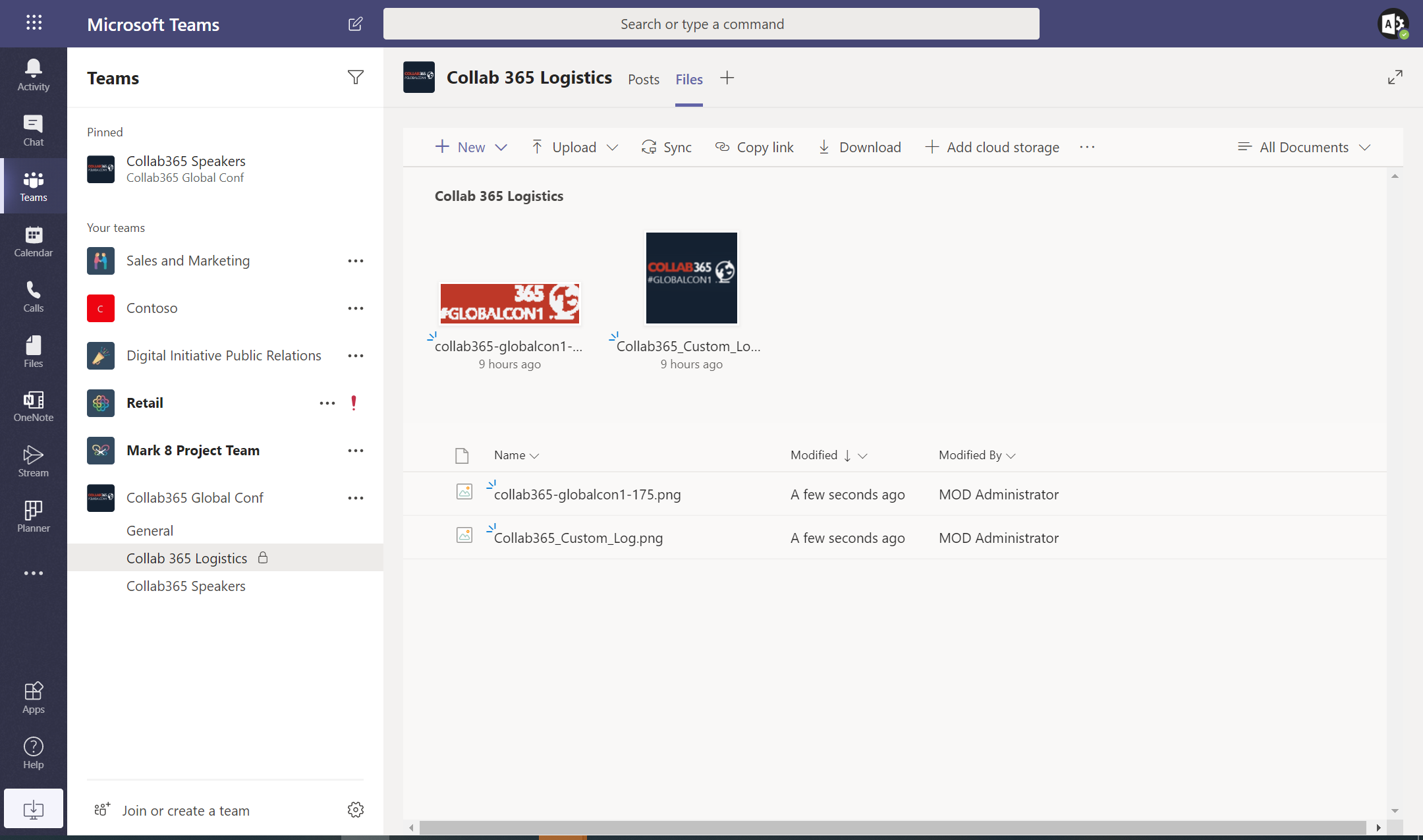This screenshot has width=1423, height=840.
Task: Show more apps ellipsis in left rail
Action: 34,573
